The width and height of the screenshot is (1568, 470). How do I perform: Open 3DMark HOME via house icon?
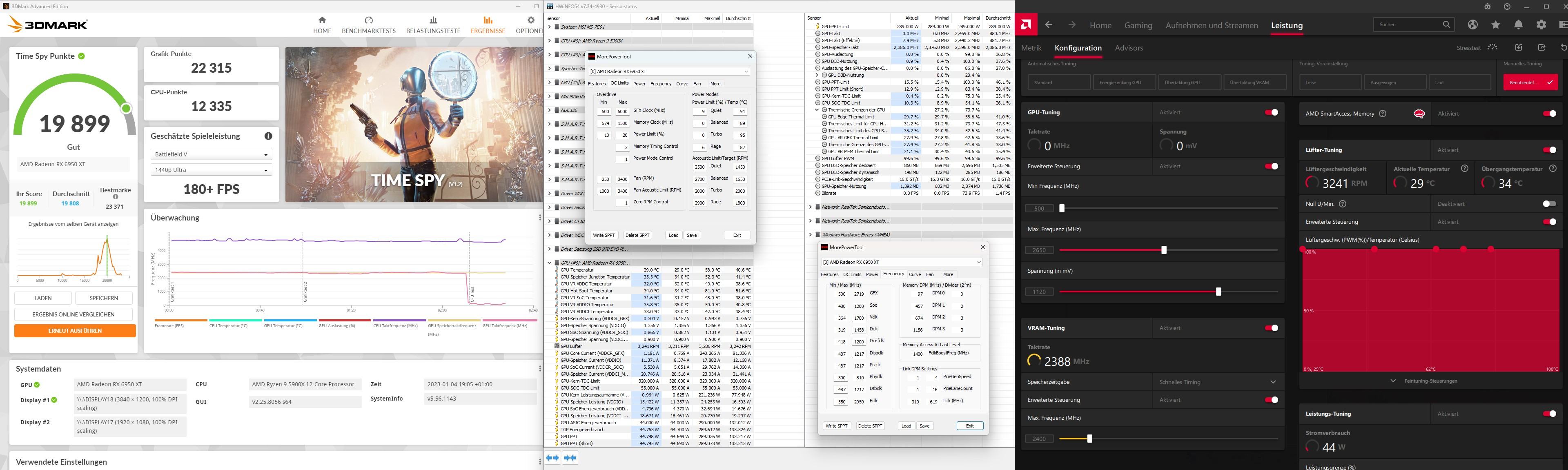322,20
